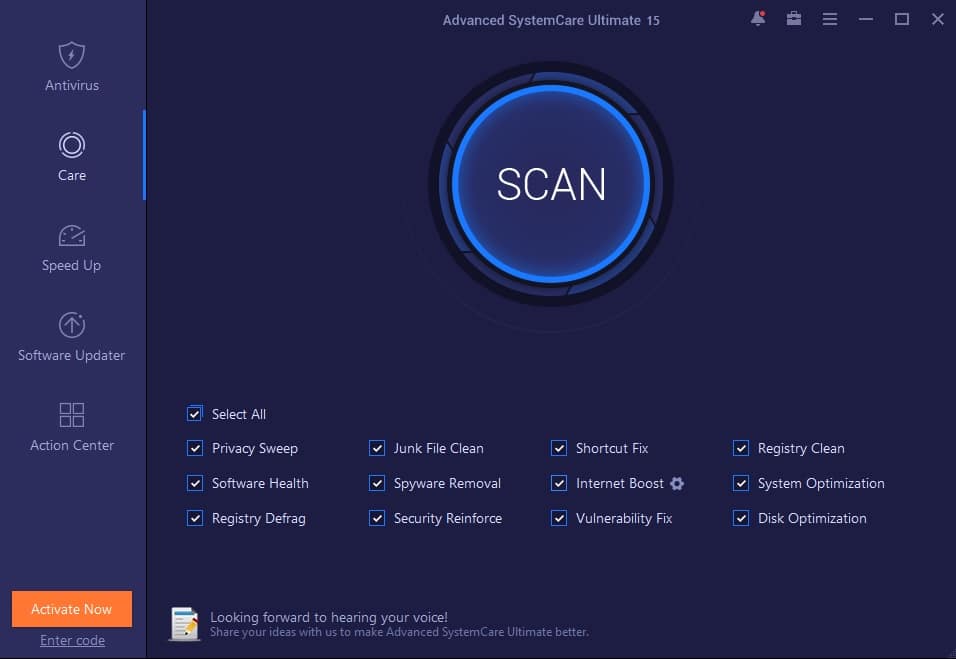Open the Enter code link
The height and width of the screenshot is (659, 956).
pyautogui.click(x=72, y=640)
